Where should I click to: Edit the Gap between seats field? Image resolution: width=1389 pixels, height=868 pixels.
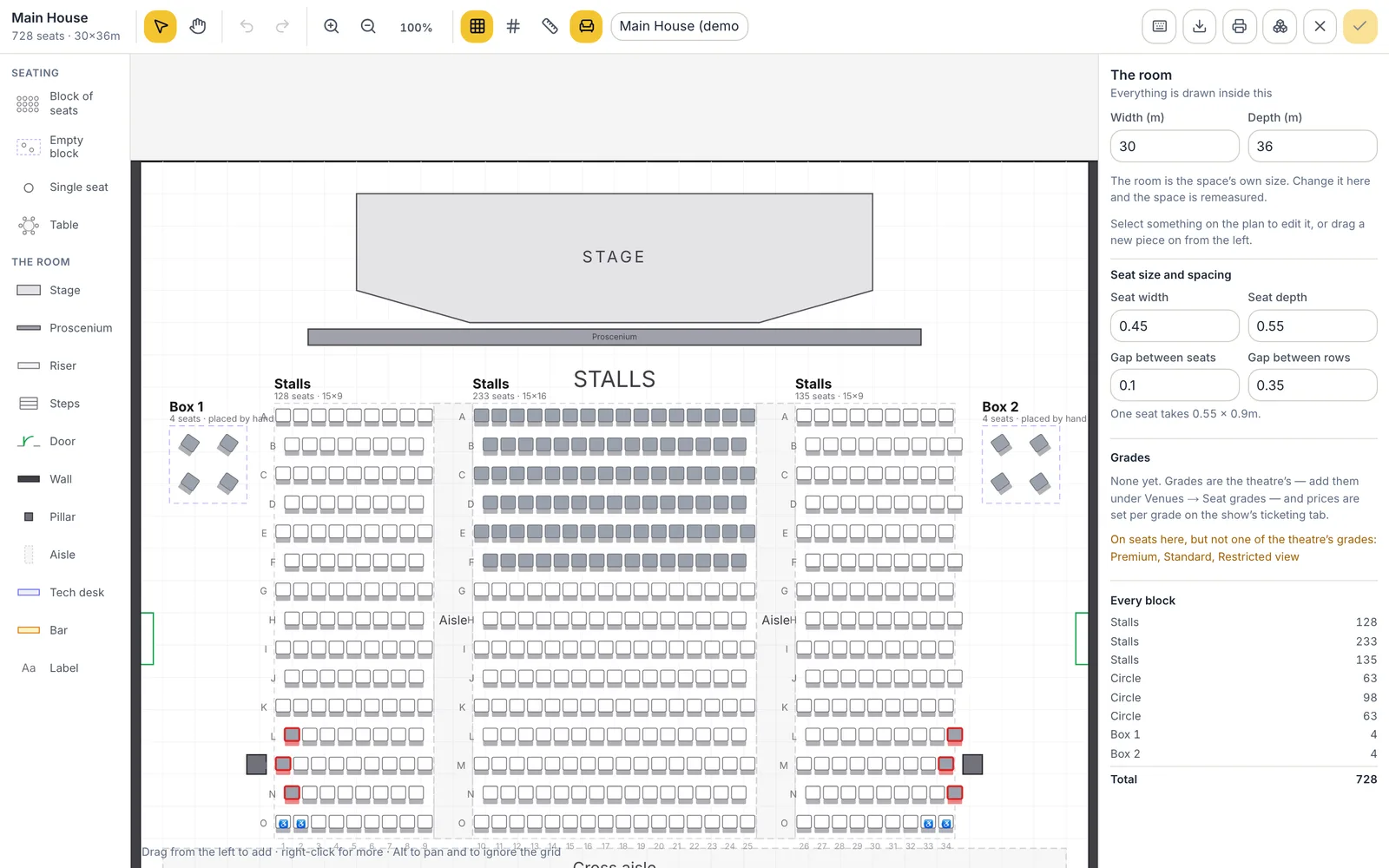1175,385
